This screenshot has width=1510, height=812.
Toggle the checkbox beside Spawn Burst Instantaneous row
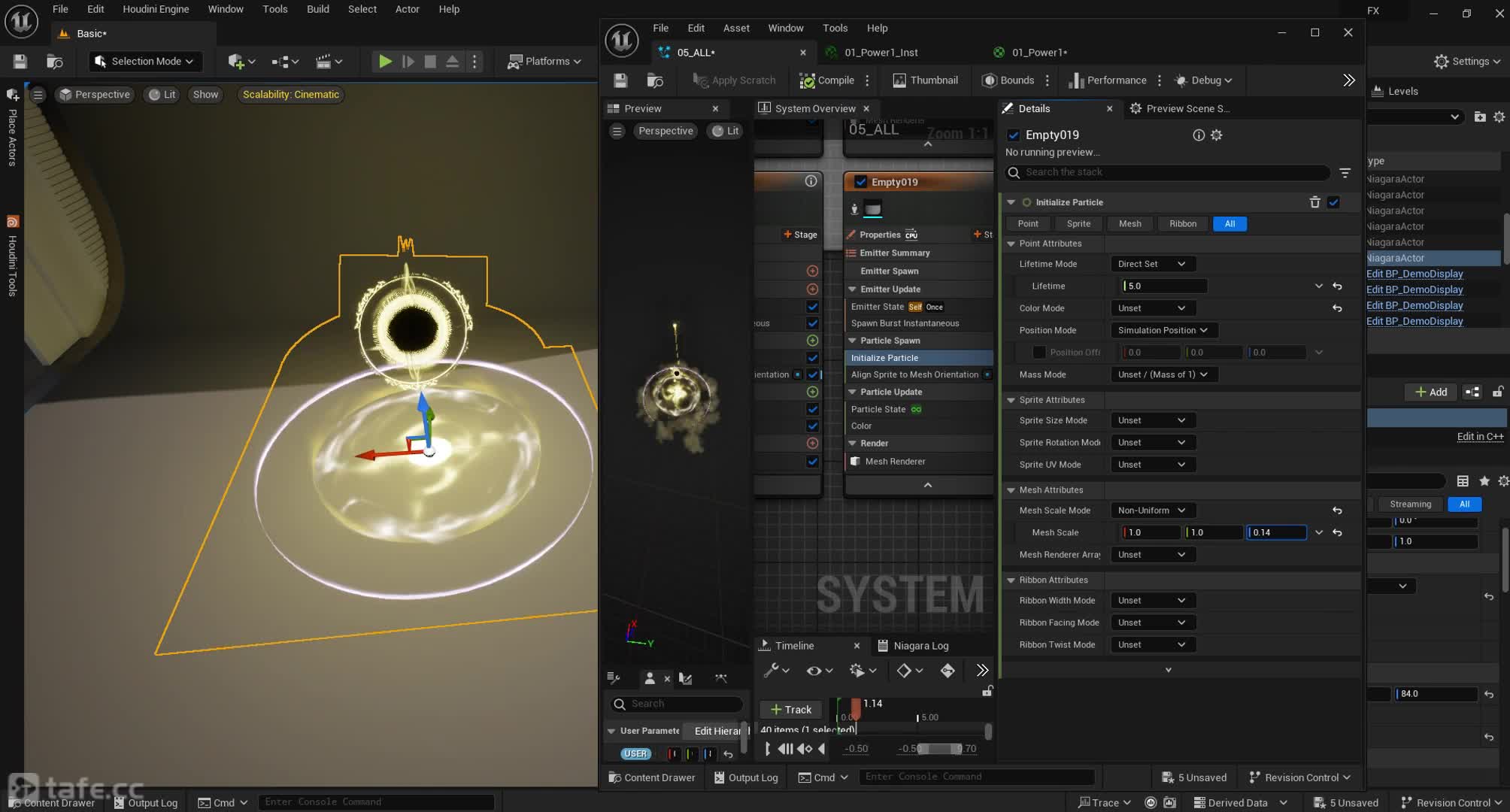pos(812,323)
